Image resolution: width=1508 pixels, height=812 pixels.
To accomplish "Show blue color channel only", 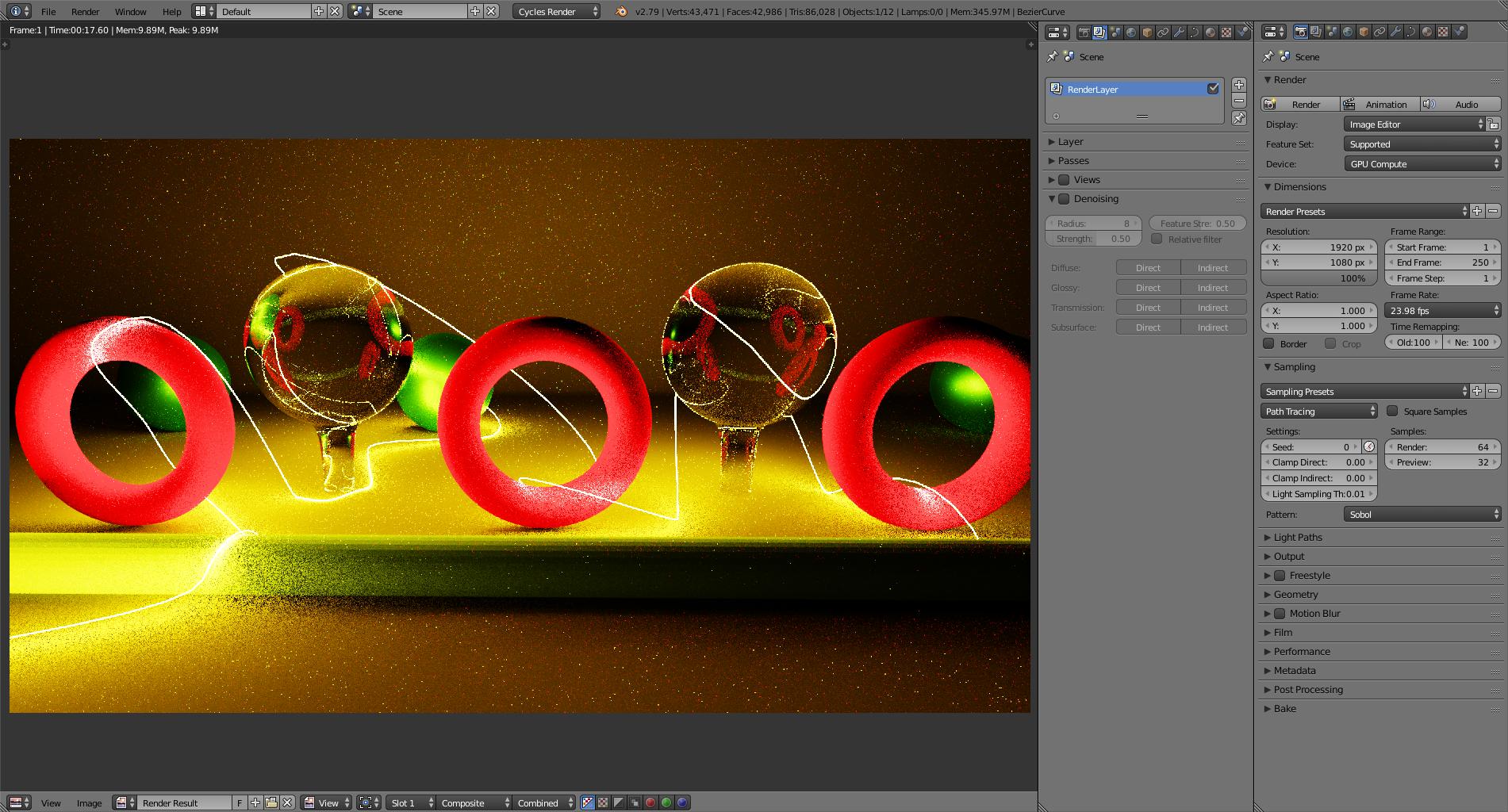I will [682, 802].
